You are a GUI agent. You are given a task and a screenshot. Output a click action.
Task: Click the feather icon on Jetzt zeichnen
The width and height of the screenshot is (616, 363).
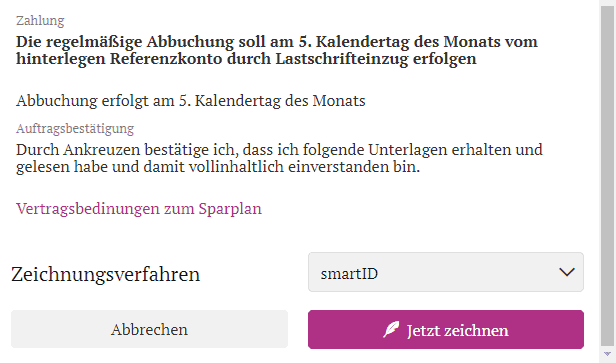pyautogui.click(x=391, y=329)
